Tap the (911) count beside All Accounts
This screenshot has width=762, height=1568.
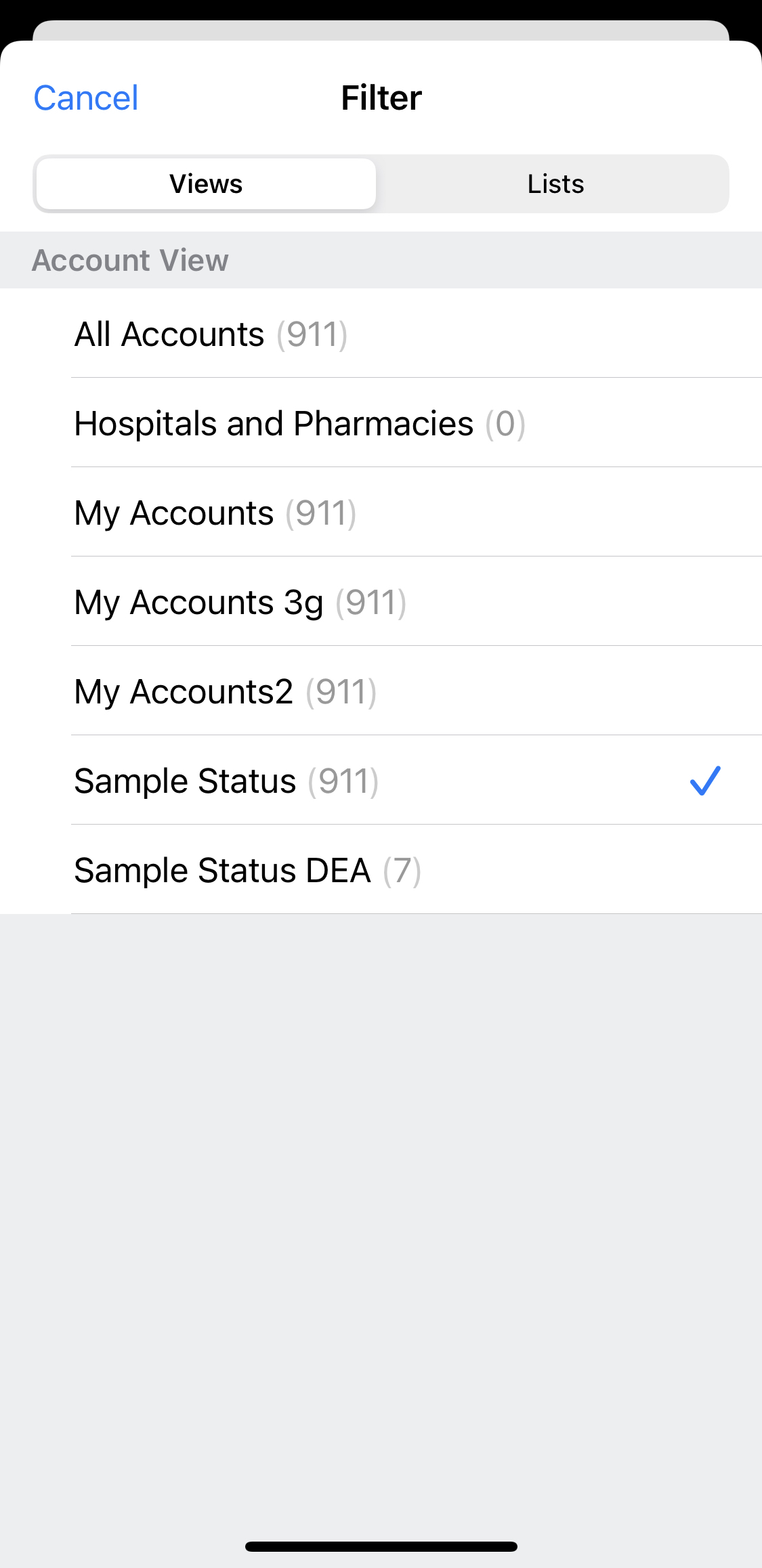coord(312,335)
